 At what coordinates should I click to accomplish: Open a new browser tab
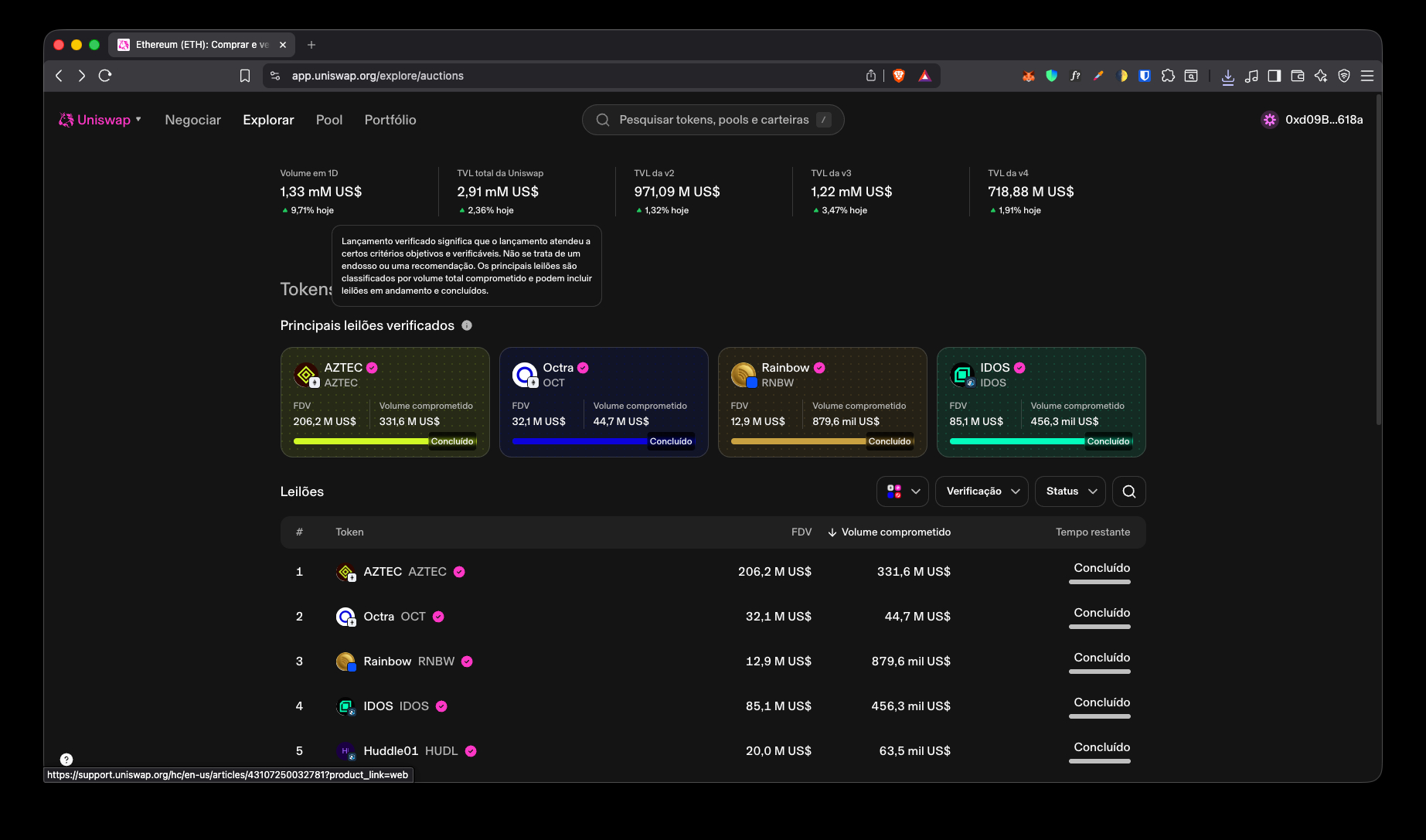pyautogui.click(x=311, y=45)
